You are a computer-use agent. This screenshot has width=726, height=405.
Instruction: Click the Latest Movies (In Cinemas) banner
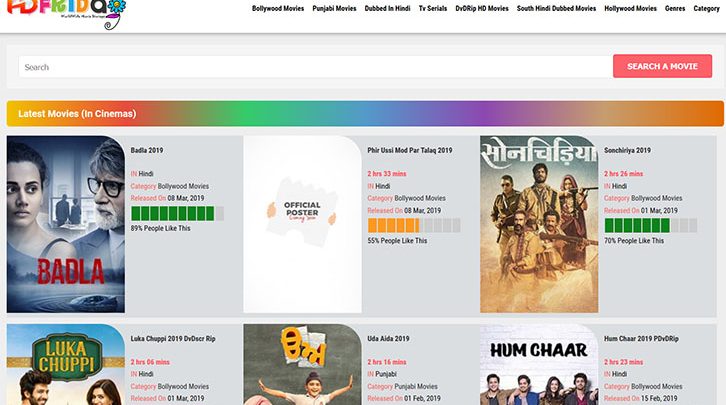[365, 113]
